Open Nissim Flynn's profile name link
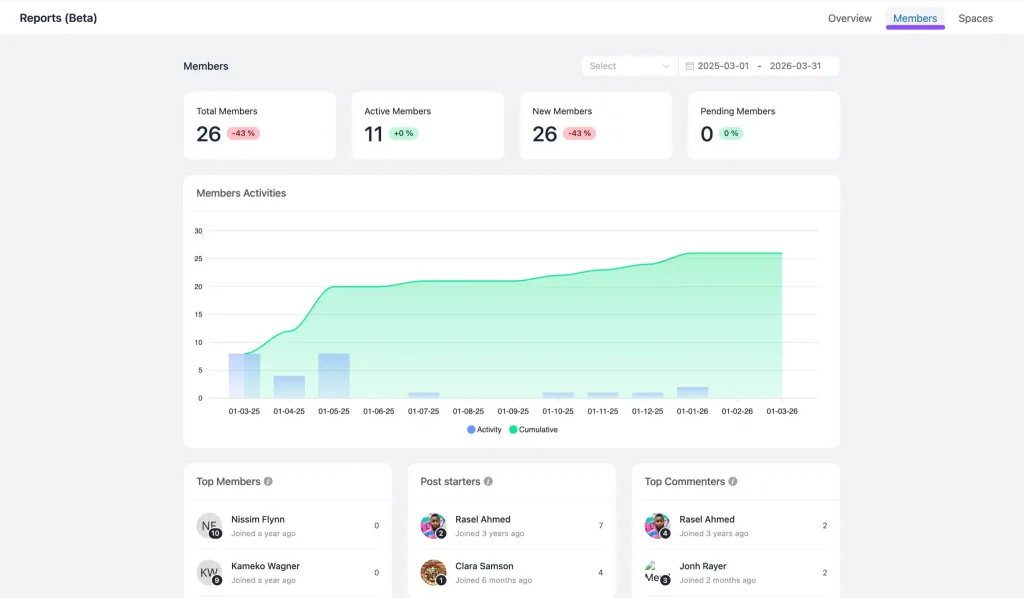This screenshot has width=1024, height=598. (x=257, y=519)
